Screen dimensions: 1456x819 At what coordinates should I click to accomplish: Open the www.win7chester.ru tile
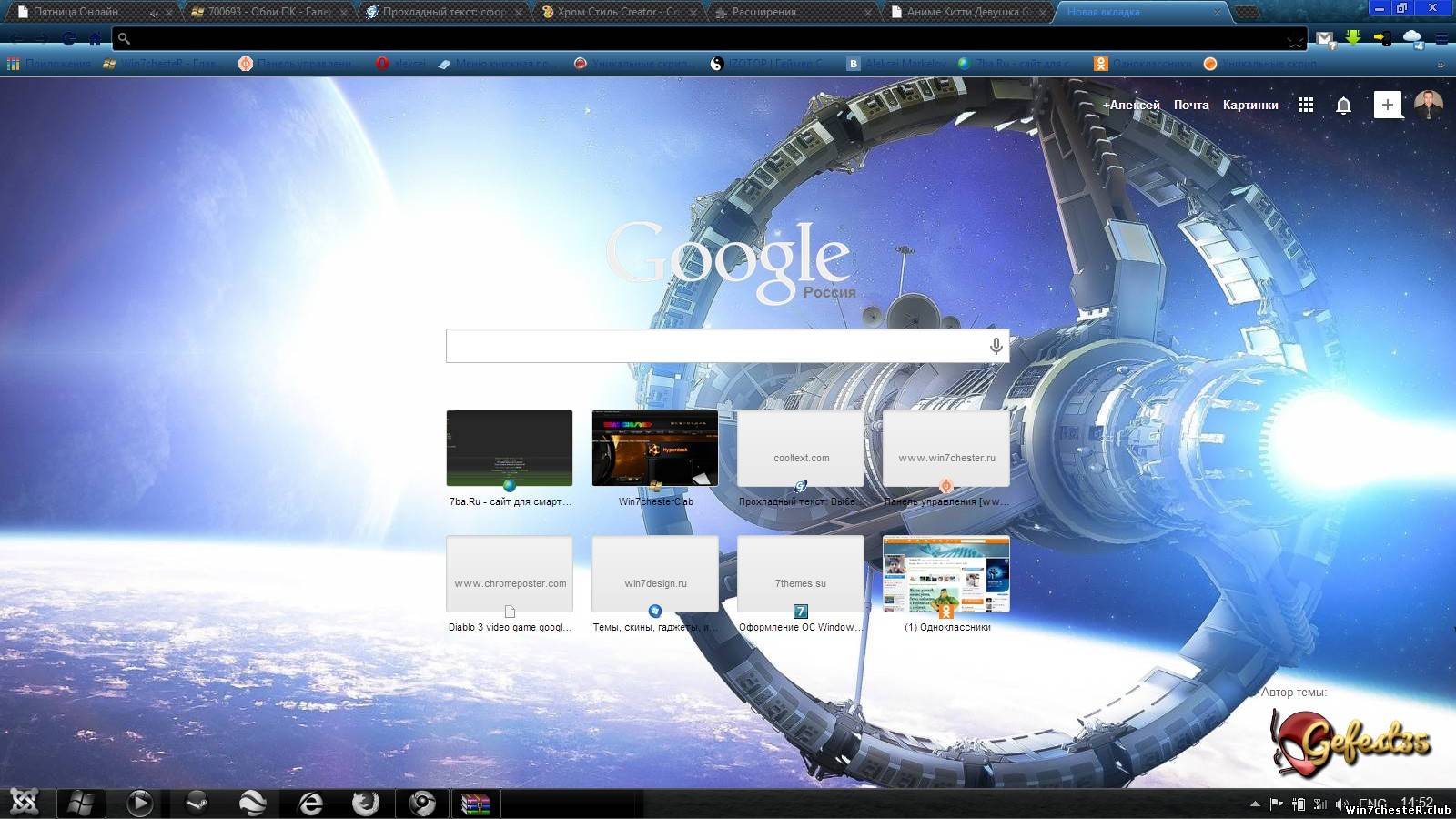click(x=946, y=449)
